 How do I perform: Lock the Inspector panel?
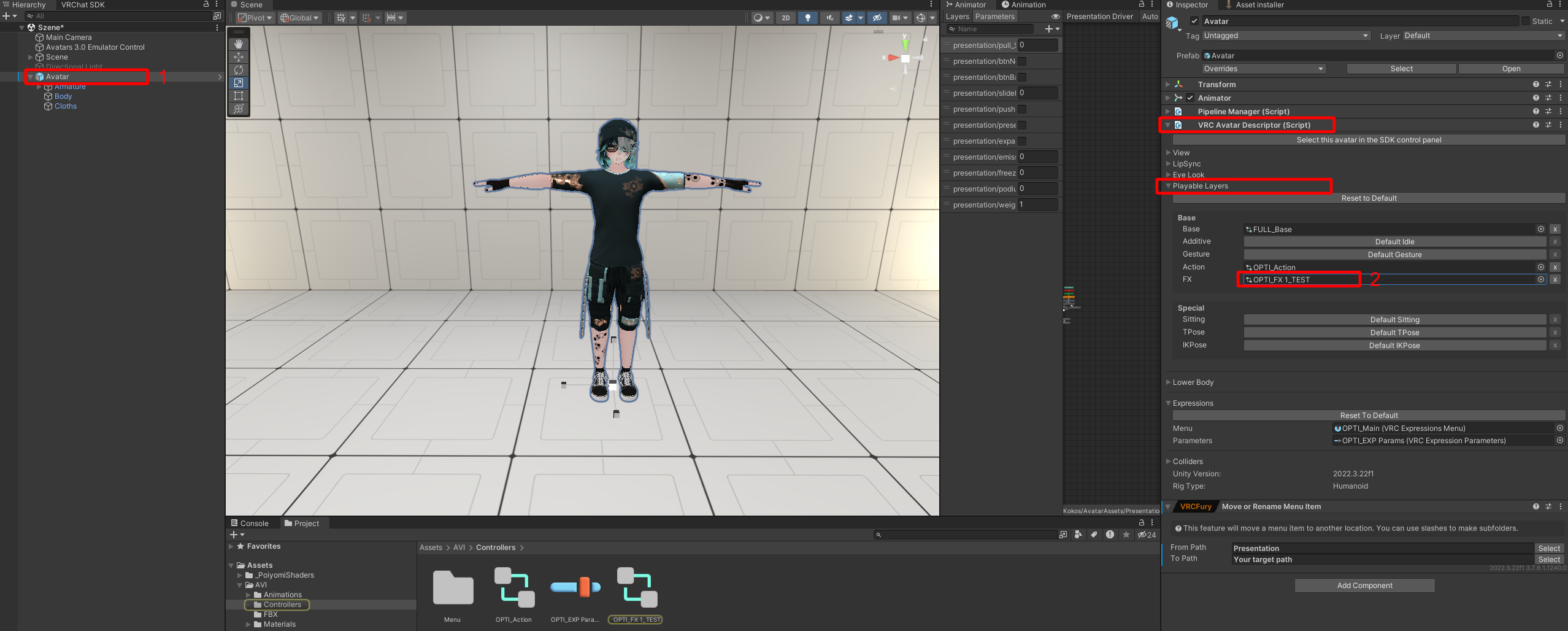tap(1549, 4)
